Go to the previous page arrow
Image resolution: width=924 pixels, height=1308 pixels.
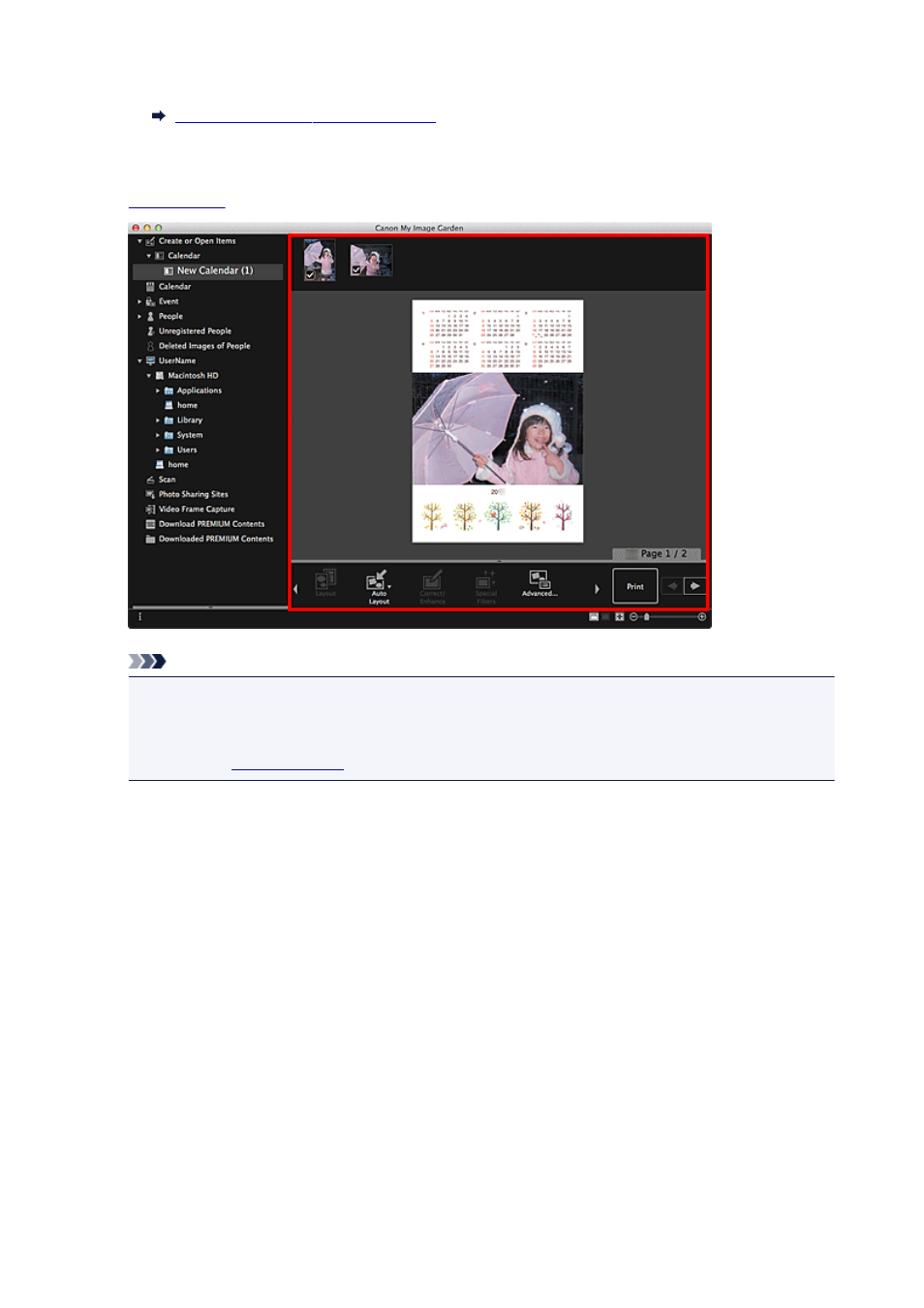(x=673, y=586)
